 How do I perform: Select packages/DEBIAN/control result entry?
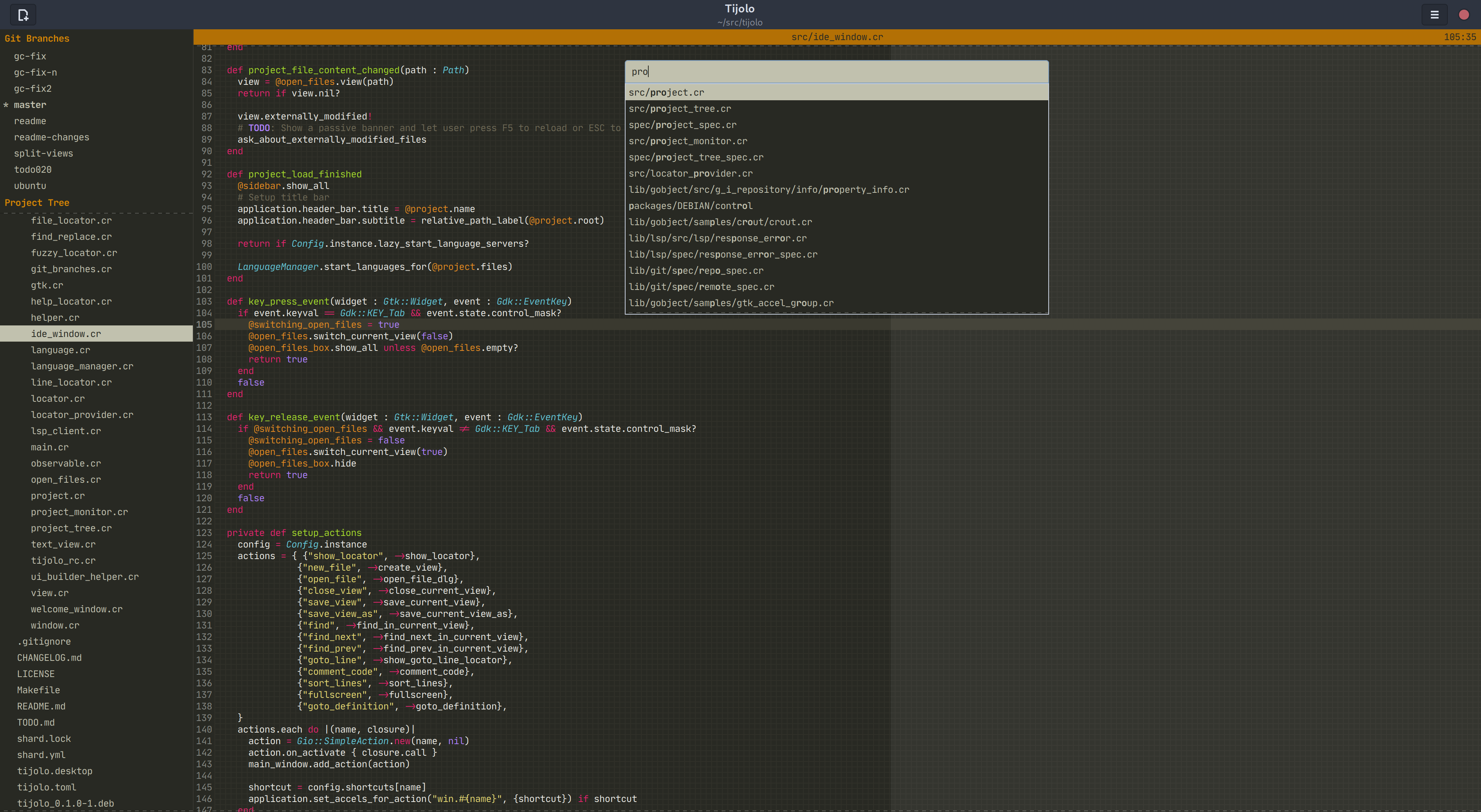tap(690, 206)
